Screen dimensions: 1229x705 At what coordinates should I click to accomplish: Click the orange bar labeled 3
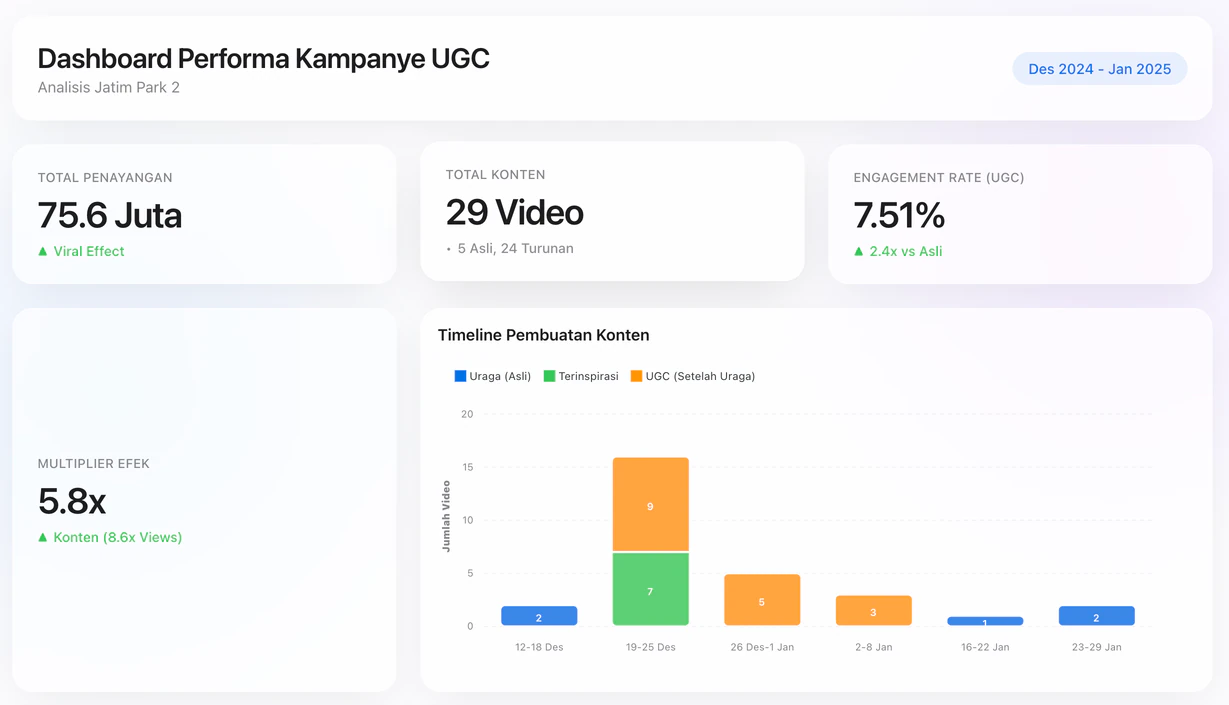pyautogui.click(x=874, y=611)
